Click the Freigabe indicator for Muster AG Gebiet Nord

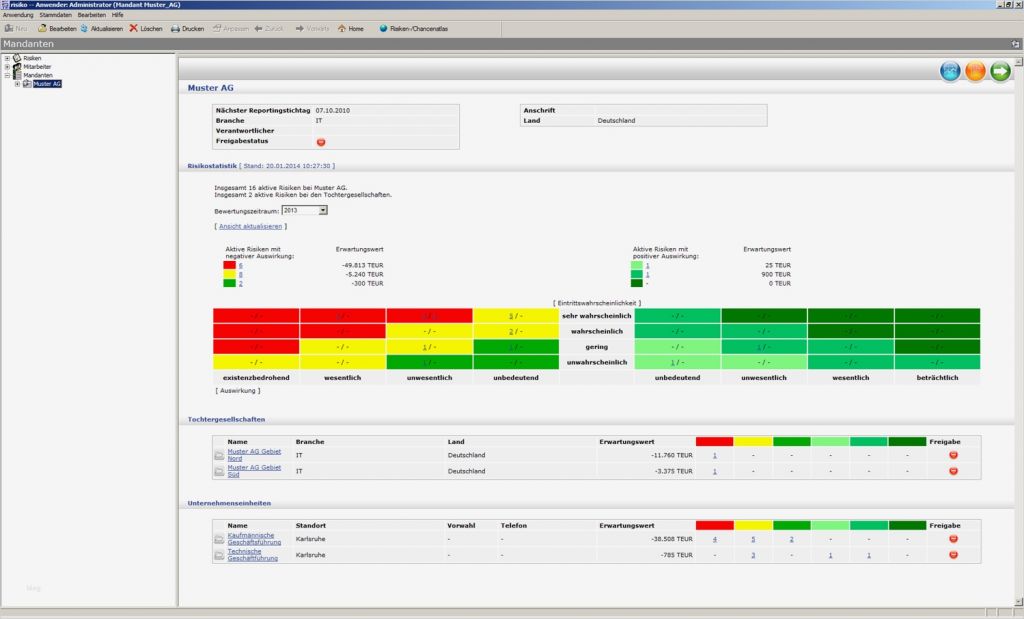click(953, 453)
